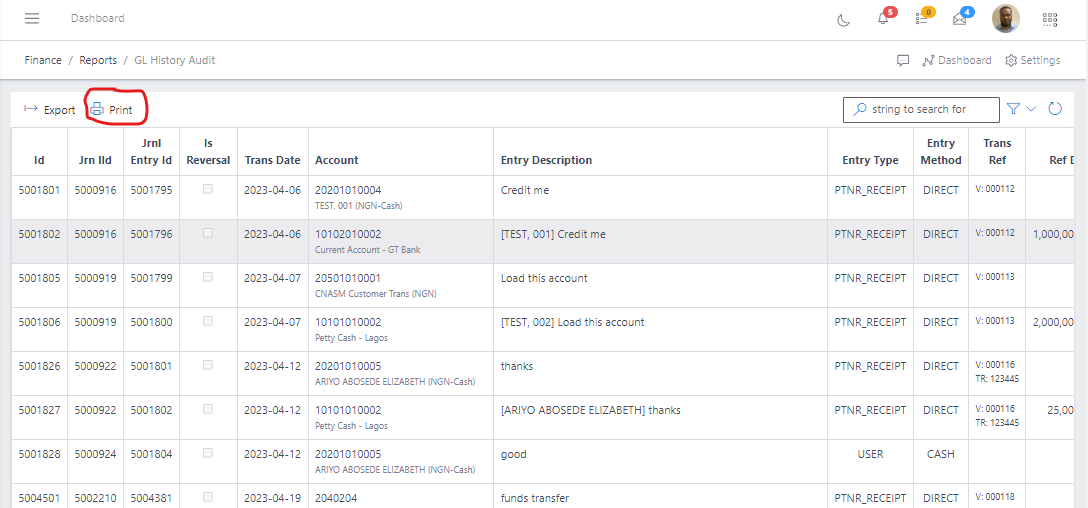The image size is (1088, 508).
Task: Sort by Entry Method column header
Action: [x=941, y=151]
